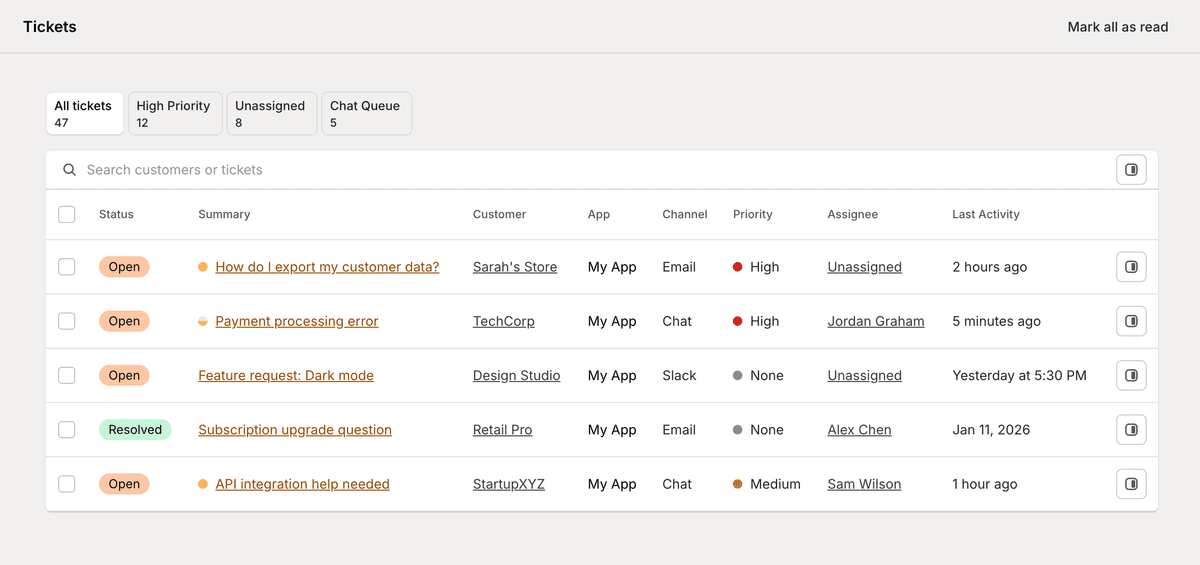Open the Subscription upgrade question ticket
1200x565 pixels.
point(295,430)
